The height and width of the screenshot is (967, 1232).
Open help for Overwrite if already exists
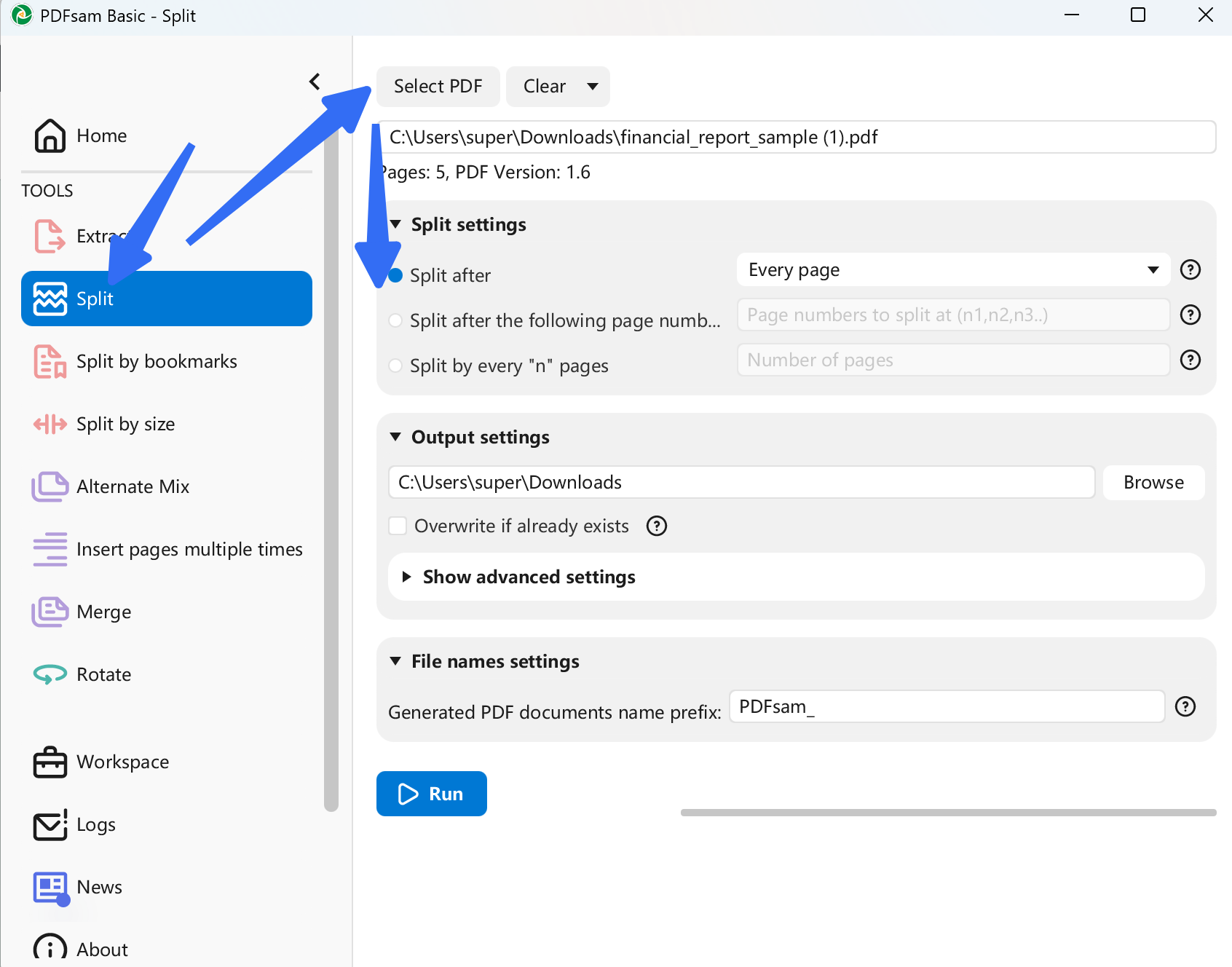pos(657,526)
